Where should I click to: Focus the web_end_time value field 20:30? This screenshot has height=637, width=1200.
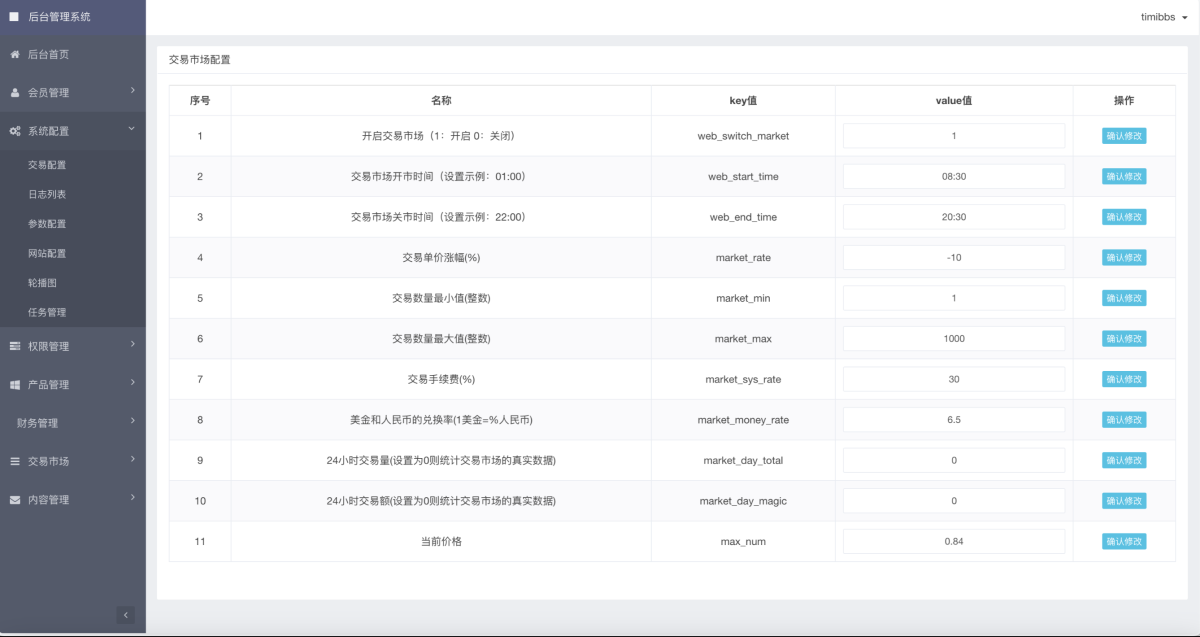(x=954, y=217)
